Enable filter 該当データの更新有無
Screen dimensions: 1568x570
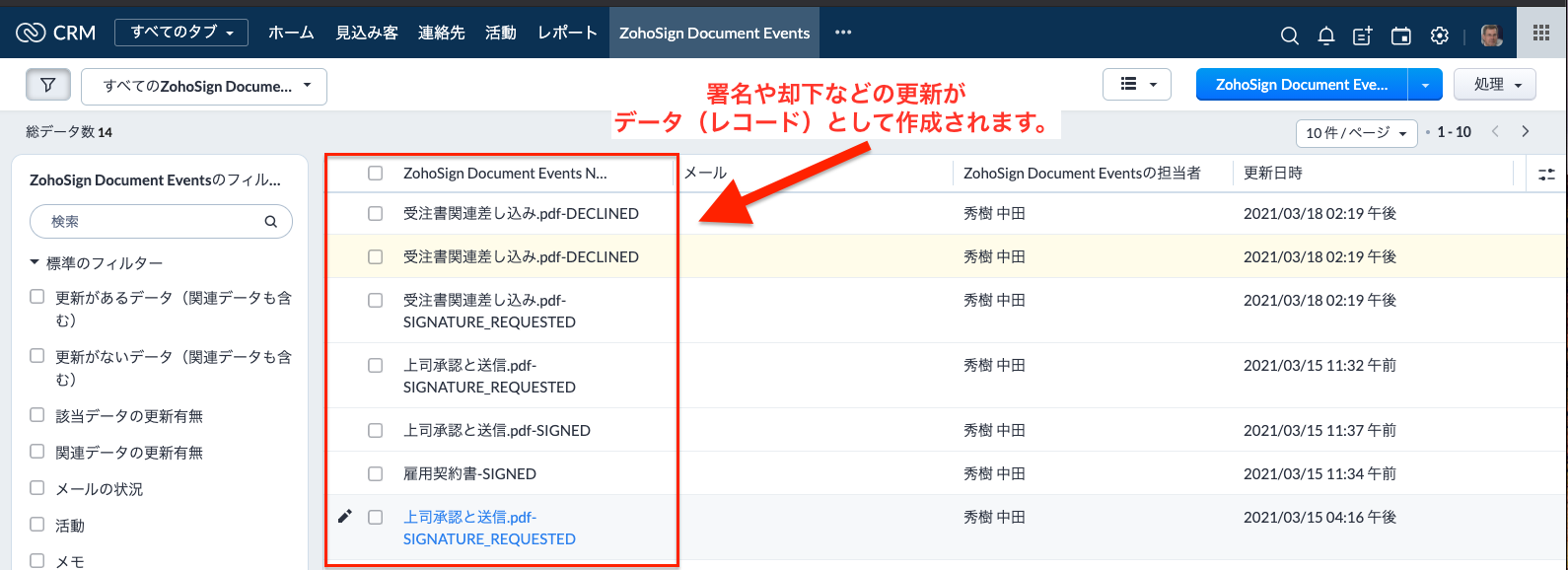(x=37, y=415)
